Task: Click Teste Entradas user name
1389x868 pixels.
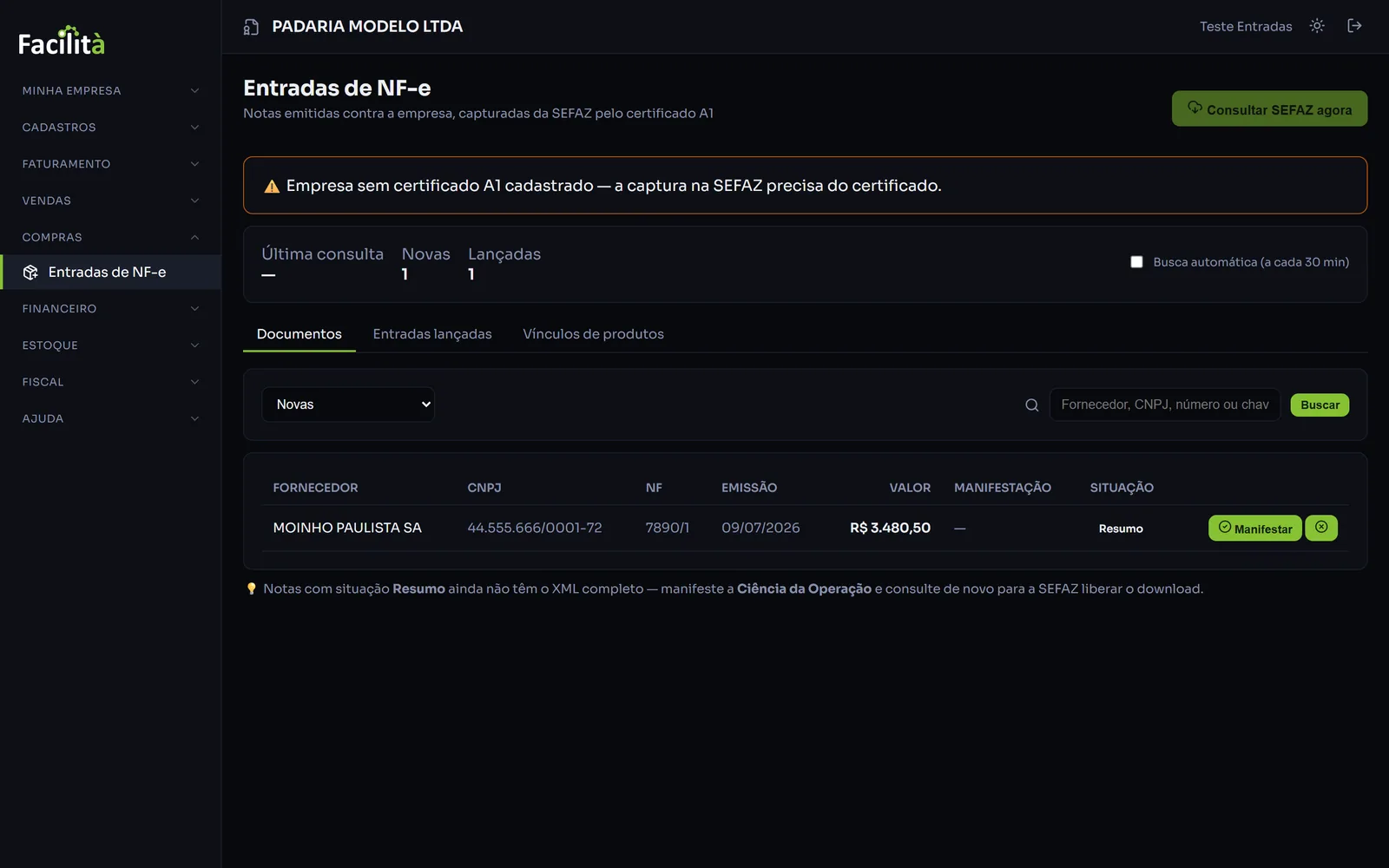Action: [1246, 27]
